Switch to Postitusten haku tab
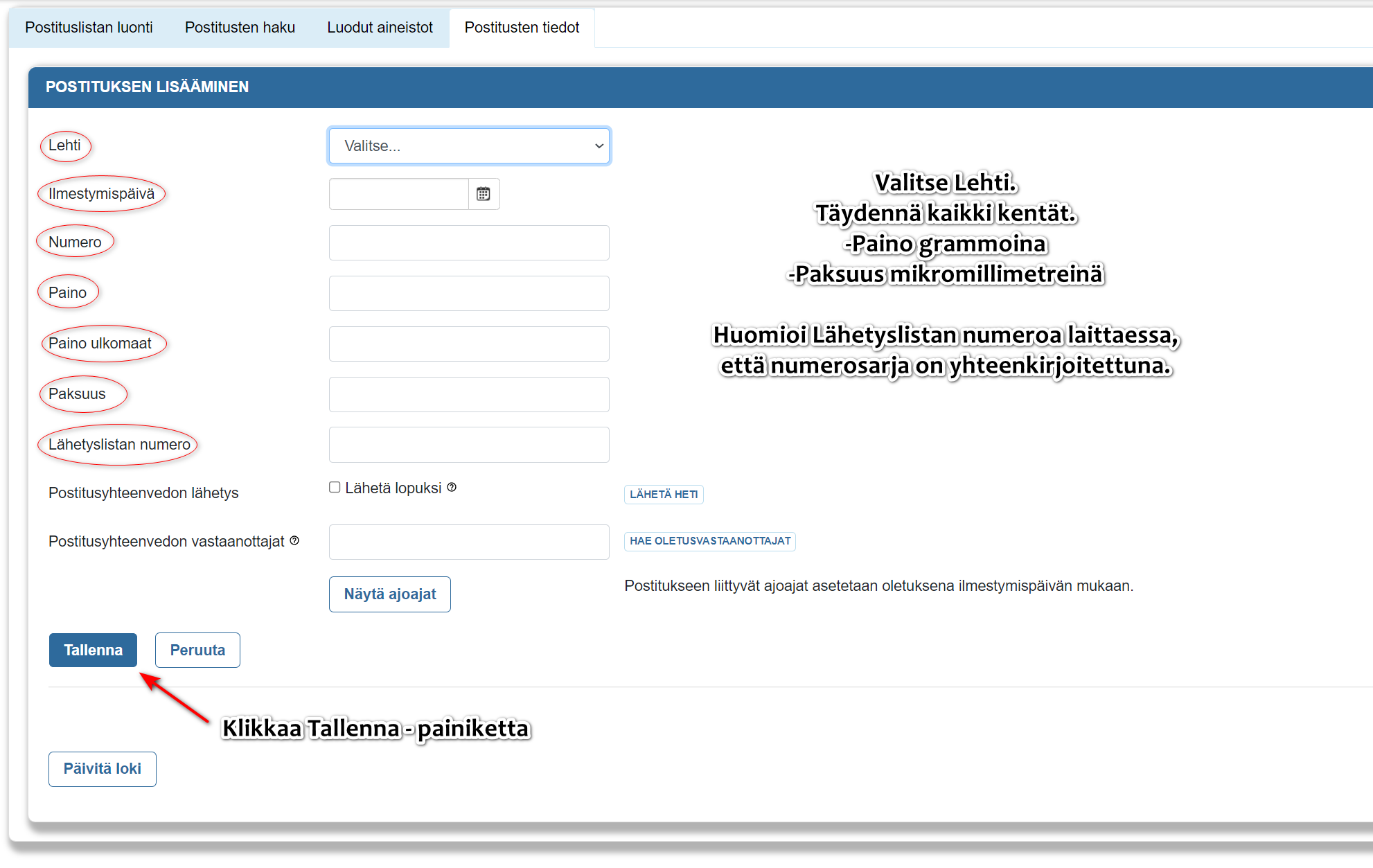This screenshot has width=1373, height=868. pos(240,28)
